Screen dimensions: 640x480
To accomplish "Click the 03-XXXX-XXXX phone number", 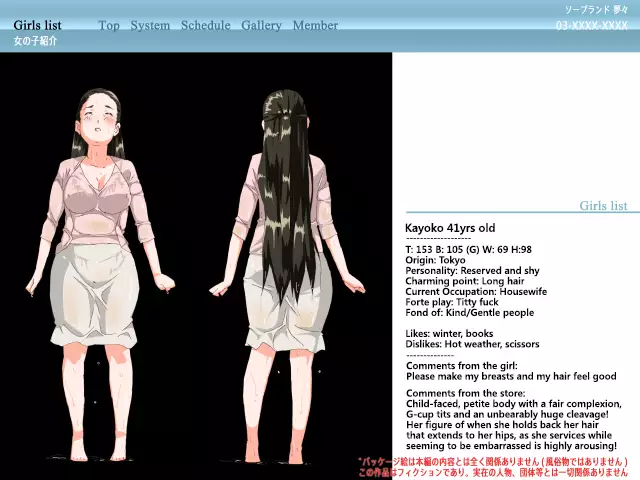I will click(592, 25).
